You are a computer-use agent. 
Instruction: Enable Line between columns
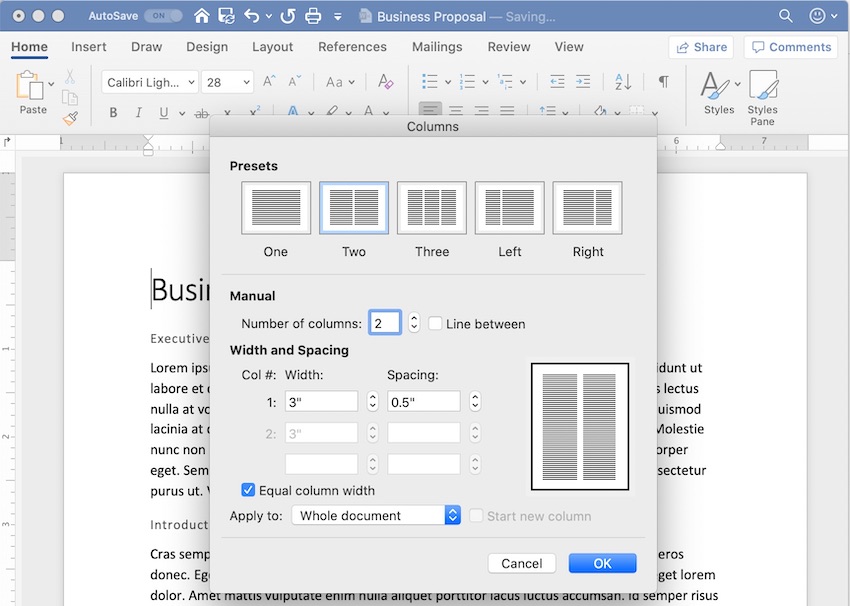click(437, 322)
